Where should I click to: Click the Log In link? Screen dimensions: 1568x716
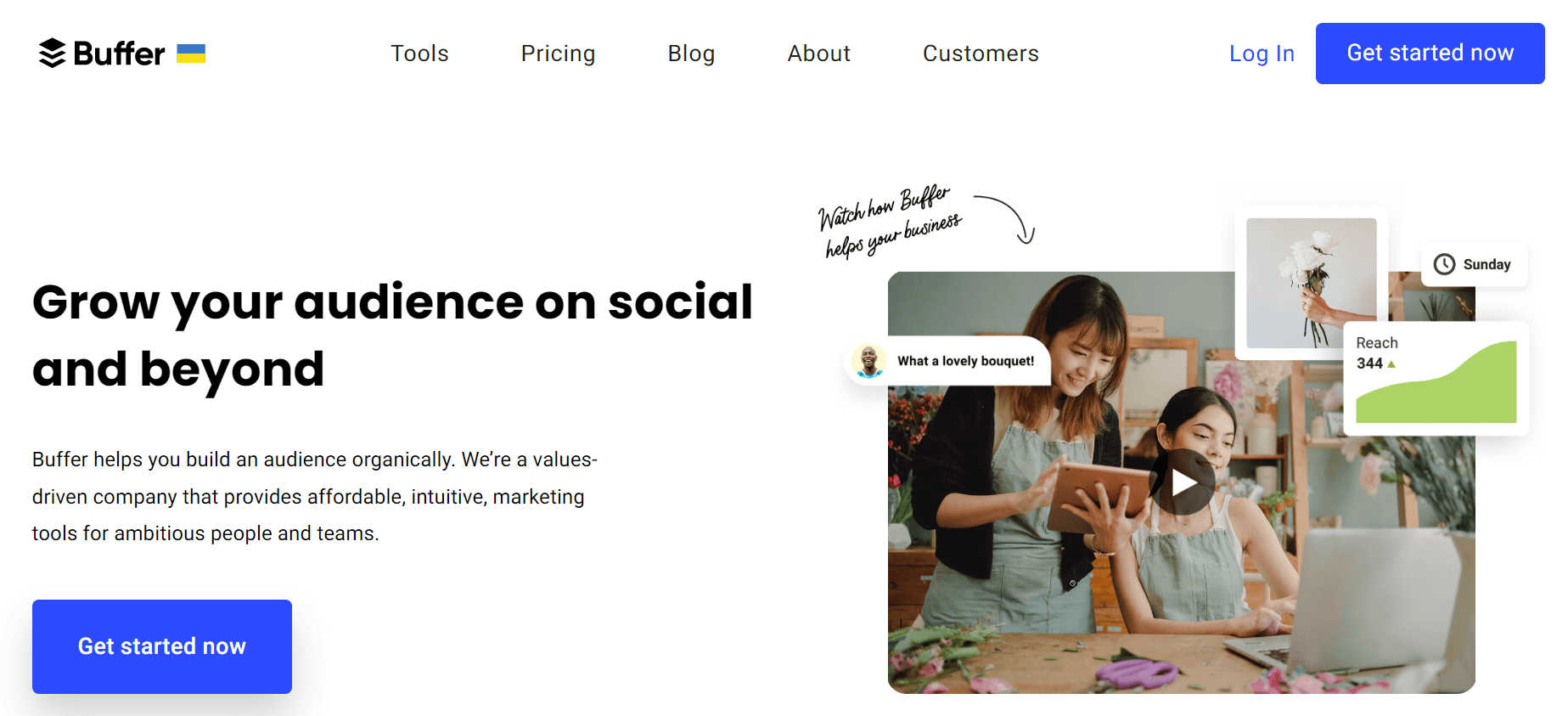tap(1262, 54)
